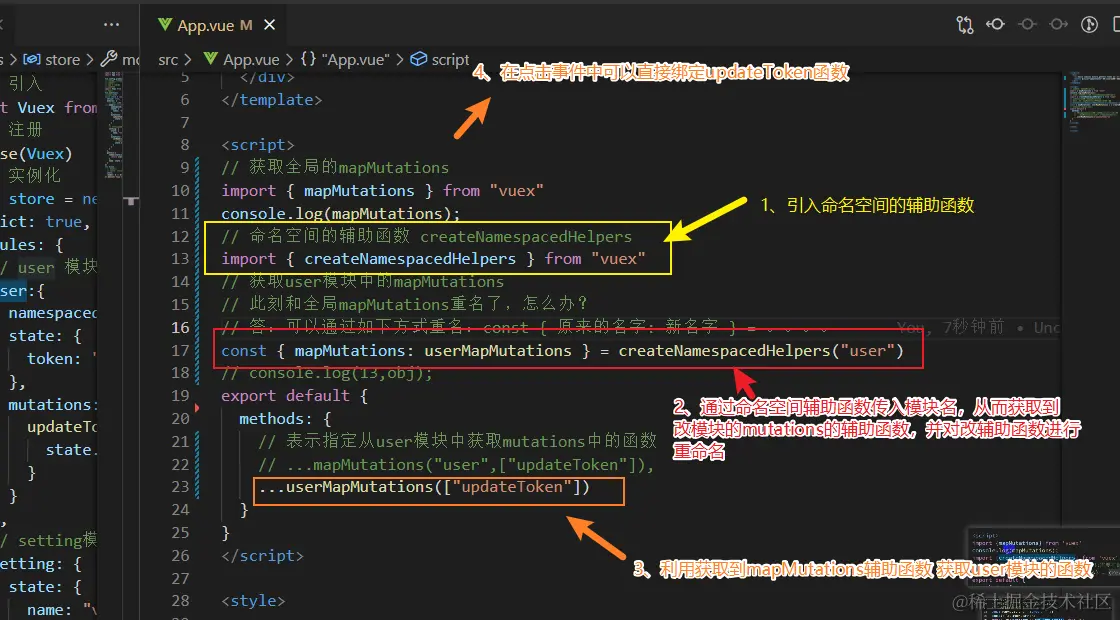This screenshot has width=1120, height=620.
Task: Click the middle commit circle icon
Action: [x=1027, y=25]
